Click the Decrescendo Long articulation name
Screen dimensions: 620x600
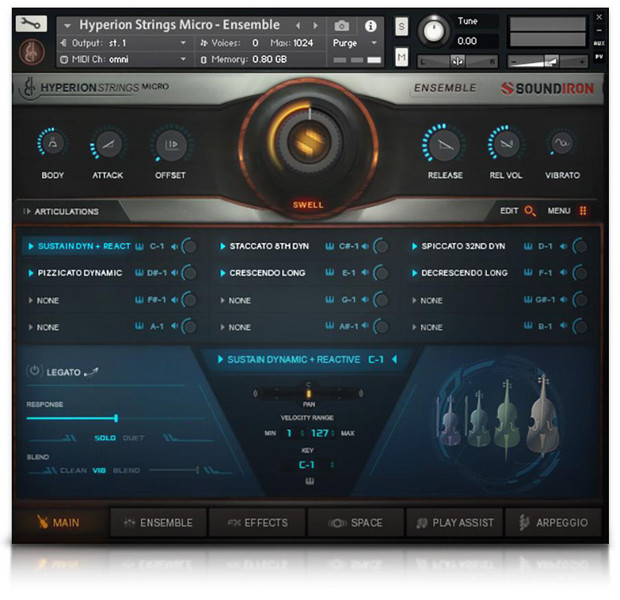point(464,273)
